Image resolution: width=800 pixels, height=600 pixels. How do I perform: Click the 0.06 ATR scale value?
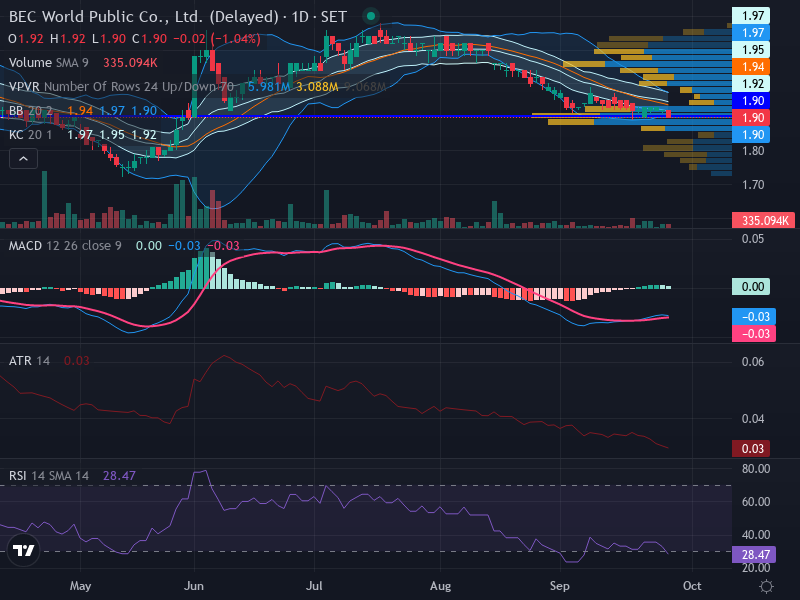(753, 362)
